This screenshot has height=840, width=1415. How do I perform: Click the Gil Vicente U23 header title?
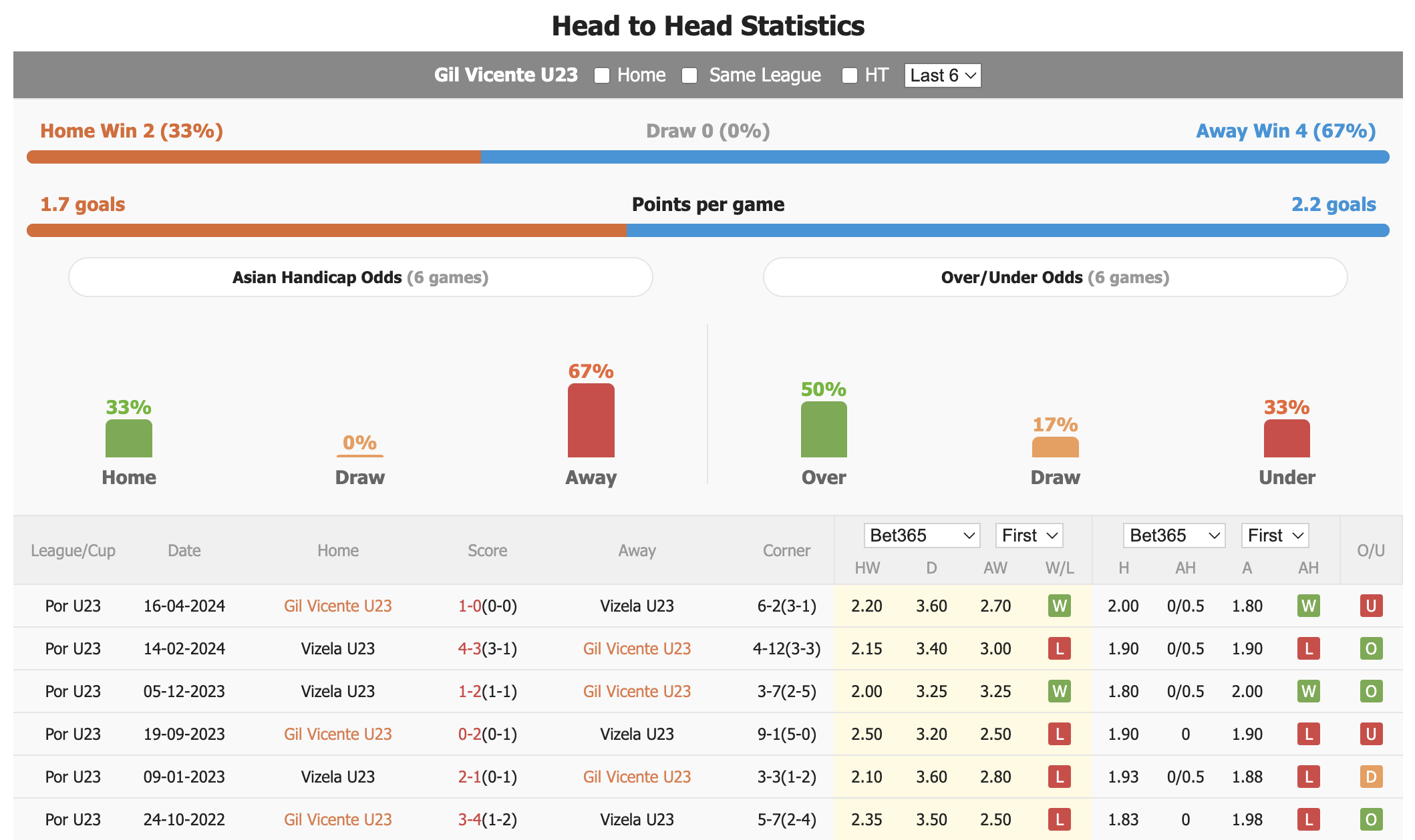coord(506,75)
